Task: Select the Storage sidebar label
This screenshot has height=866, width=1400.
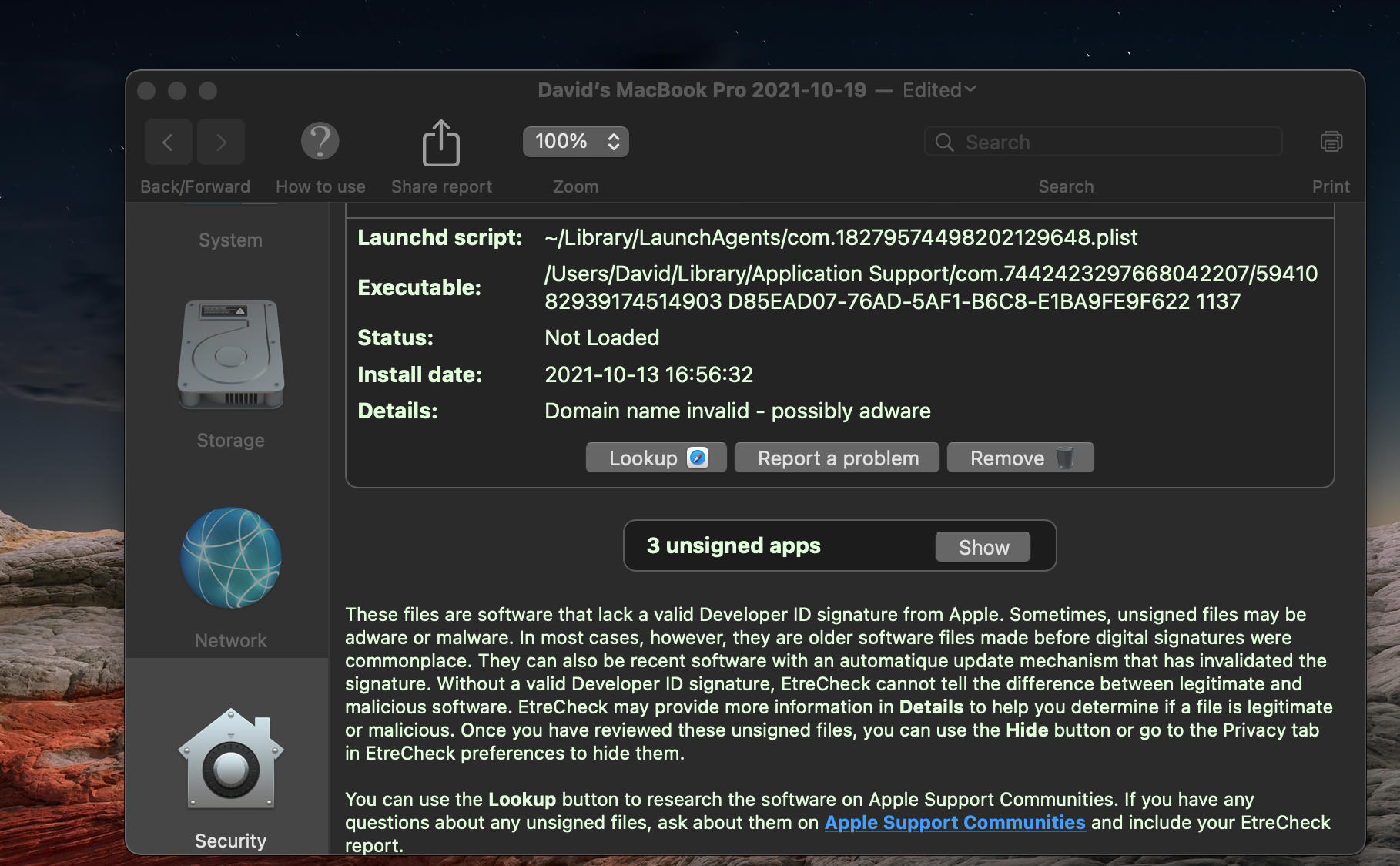Action: coord(230,441)
